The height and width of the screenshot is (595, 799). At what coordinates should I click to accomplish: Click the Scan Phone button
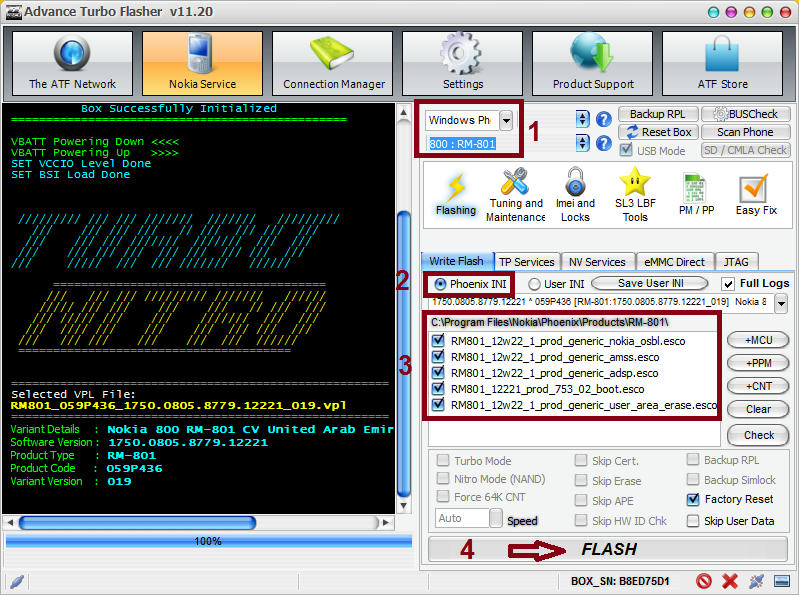click(x=745, y=132)
